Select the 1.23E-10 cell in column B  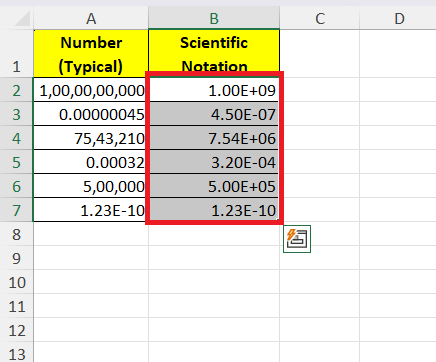pos(214,210)
